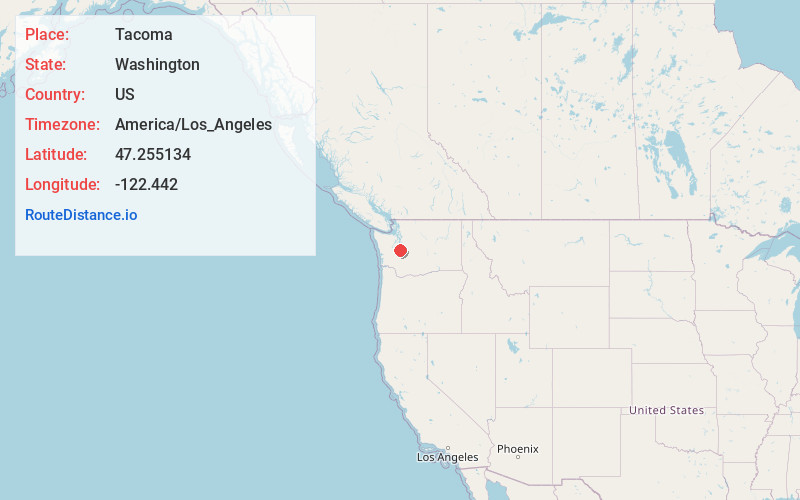The image size is (800, 500).
Task: Click the Longitude: label
Action: click(x=63, y=185)
